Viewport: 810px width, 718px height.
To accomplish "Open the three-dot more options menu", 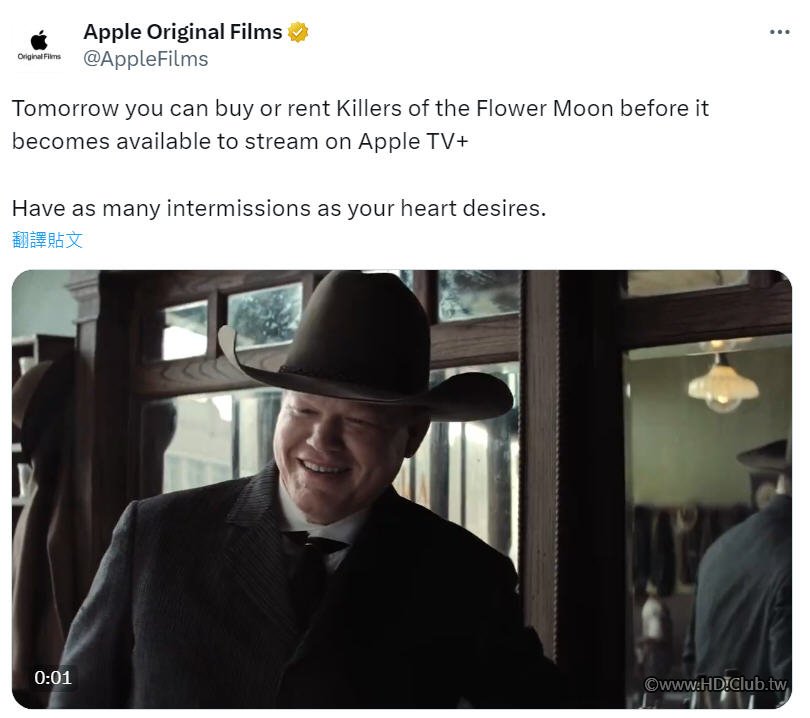I will click(780, 32).
